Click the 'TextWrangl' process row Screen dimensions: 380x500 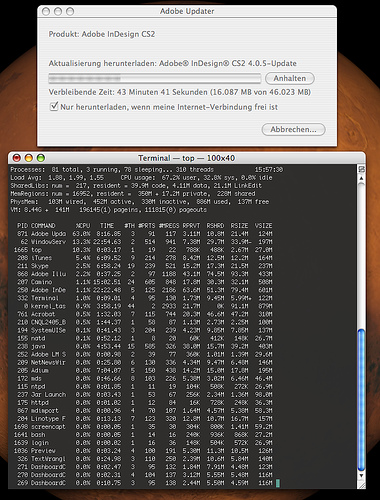coord(144,459)
